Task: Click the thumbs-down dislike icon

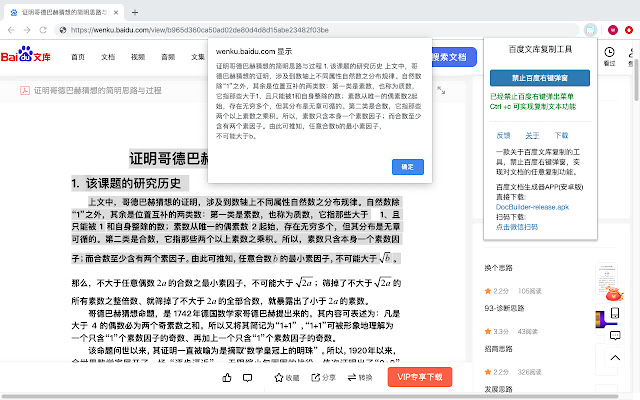Action: (x=247, y=377)
